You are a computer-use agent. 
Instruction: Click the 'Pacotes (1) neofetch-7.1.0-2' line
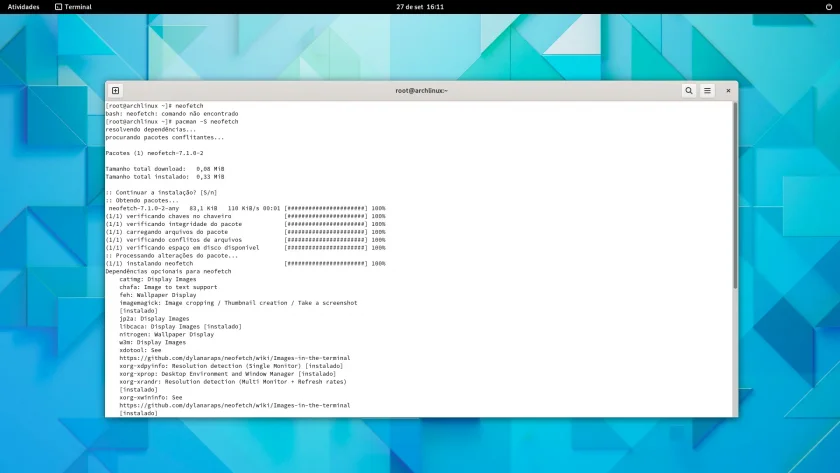pos(154,153)
